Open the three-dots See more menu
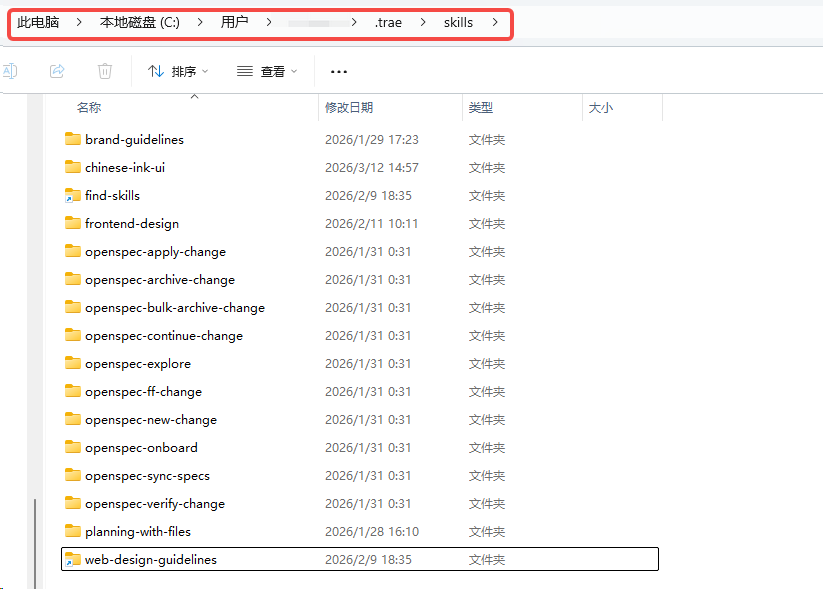Viewport: 823px width, 589px height. 339,71
